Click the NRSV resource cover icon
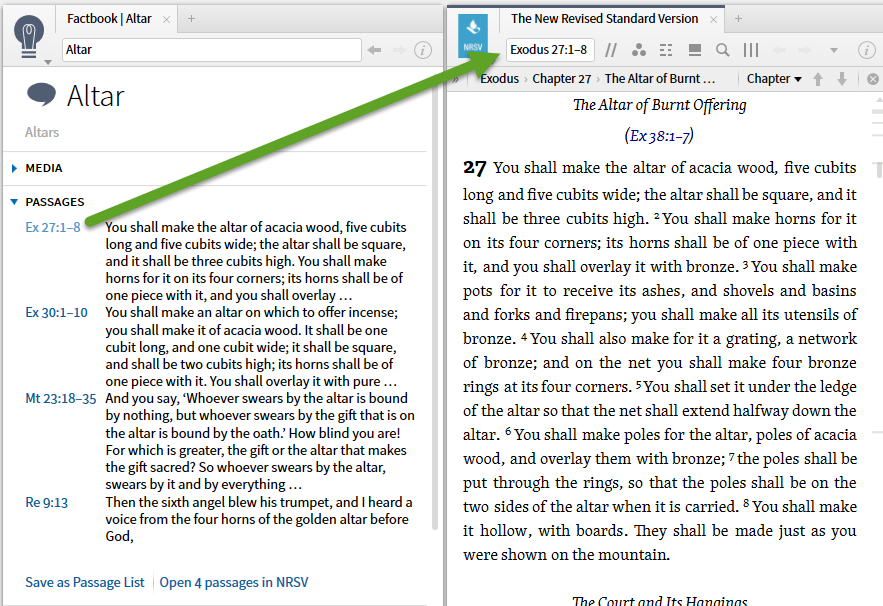 coord(473,35)
